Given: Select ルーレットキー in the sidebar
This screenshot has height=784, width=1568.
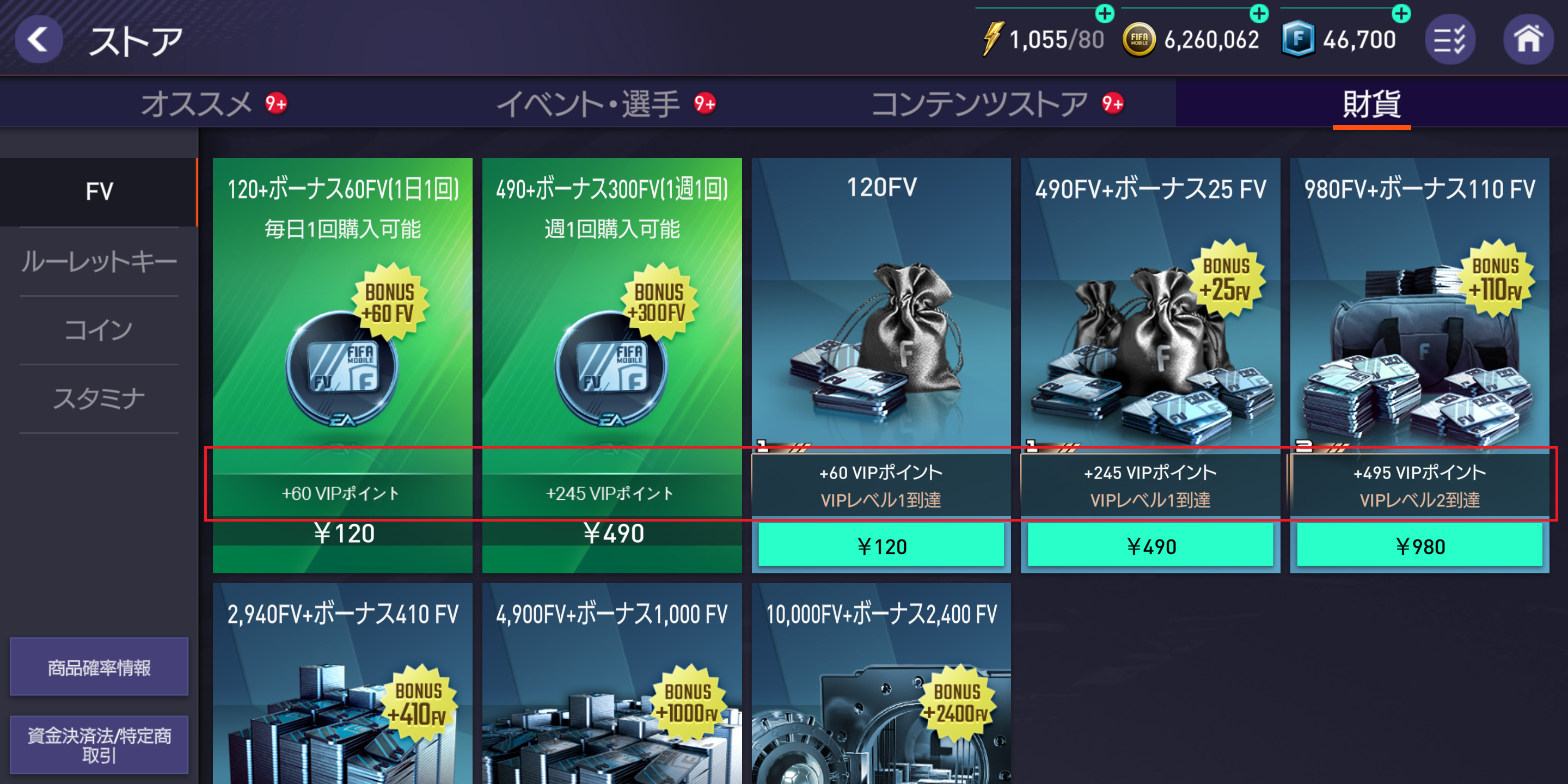Looking at the screenshot, I should pos(99,262).
